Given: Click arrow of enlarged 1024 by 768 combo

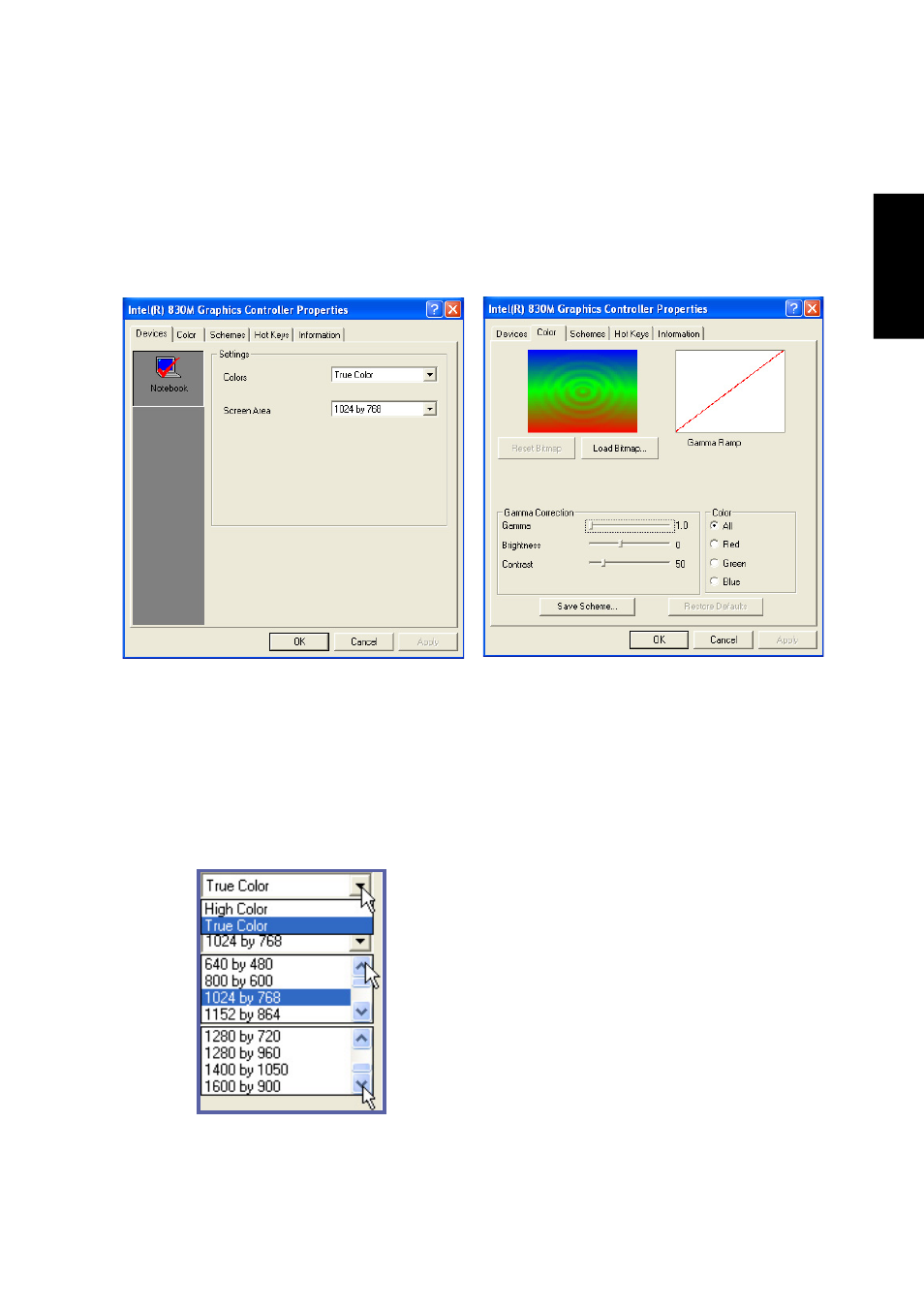Looking at the screenshot, I should [360, 941].
